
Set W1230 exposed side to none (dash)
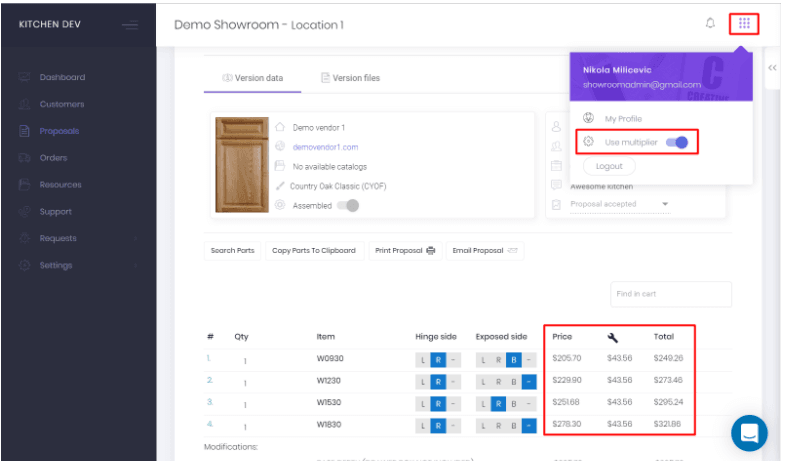click(529, 382)
